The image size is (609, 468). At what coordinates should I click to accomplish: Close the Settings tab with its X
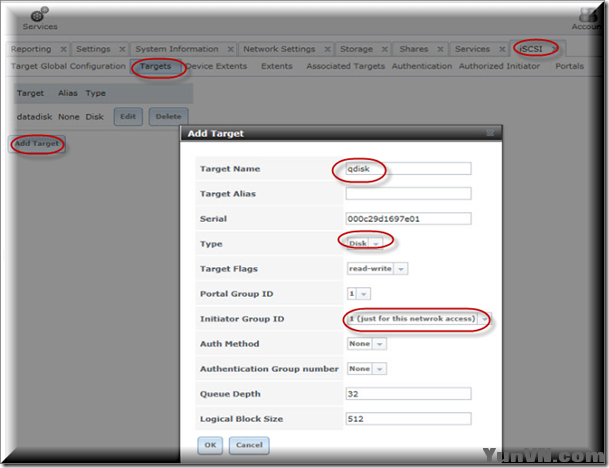(x=122, y=49)
